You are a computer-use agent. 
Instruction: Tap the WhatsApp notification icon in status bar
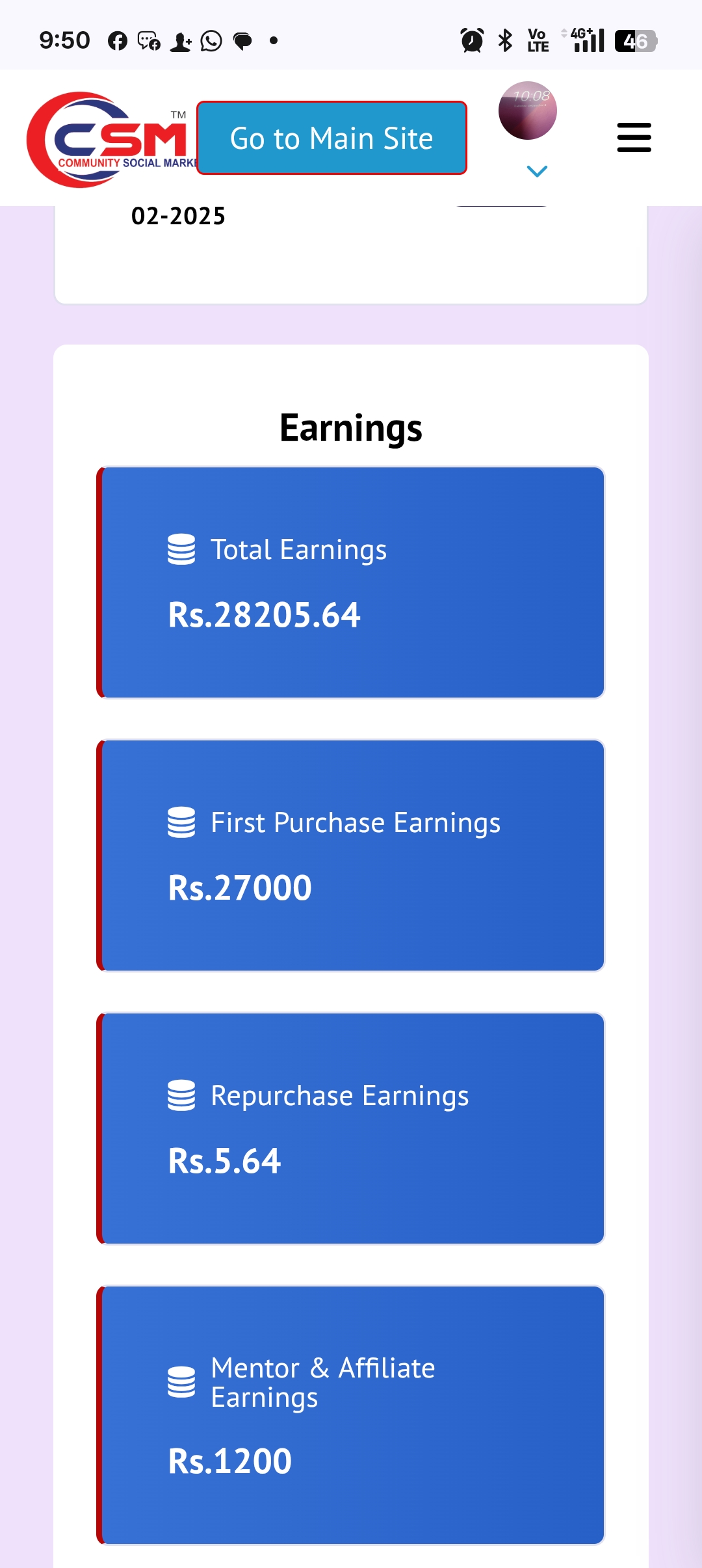coord(211,41)
